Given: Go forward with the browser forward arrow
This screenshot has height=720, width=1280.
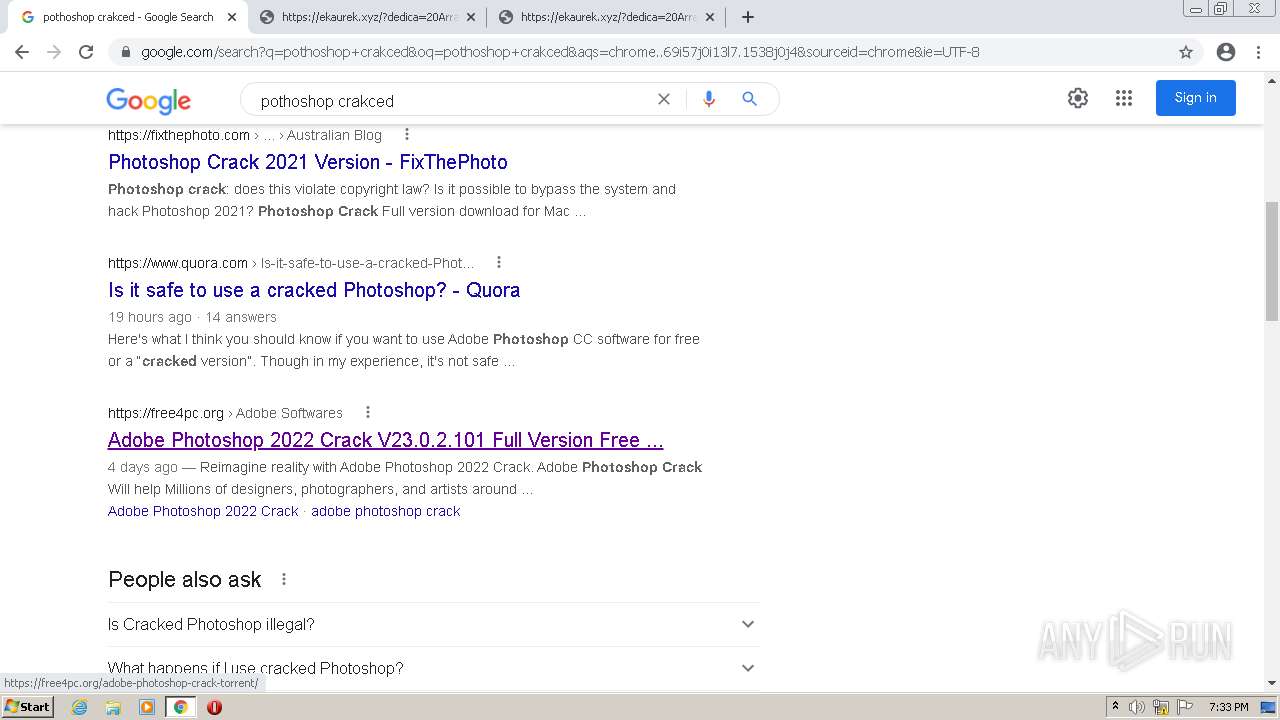Looking at the screenshot, I should pyautogui.click(x=54, y=52).
